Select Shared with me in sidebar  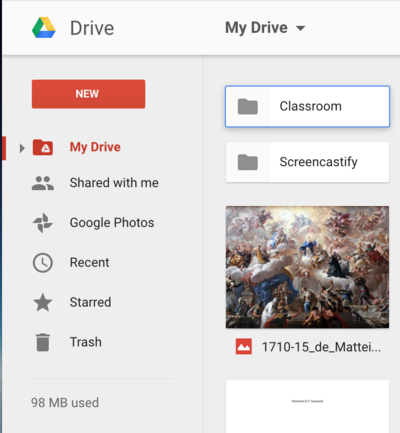(x=114, y=183)
